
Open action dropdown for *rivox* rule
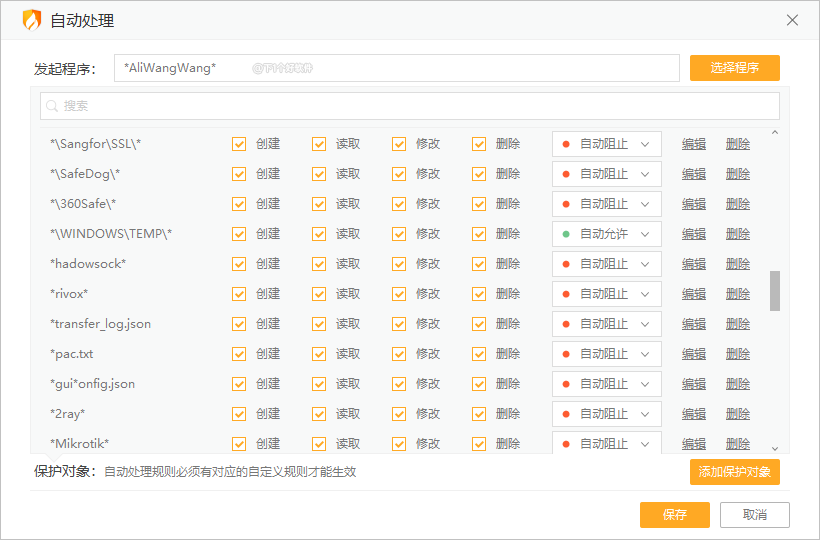coord(606,294)
